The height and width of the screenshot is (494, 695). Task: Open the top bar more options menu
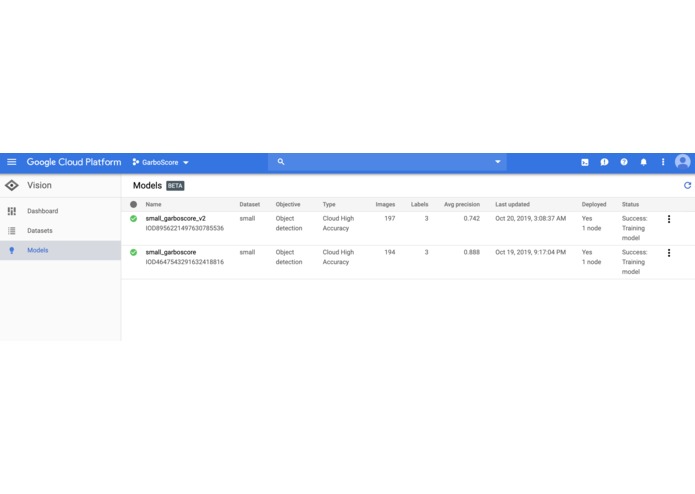point(663,162)
